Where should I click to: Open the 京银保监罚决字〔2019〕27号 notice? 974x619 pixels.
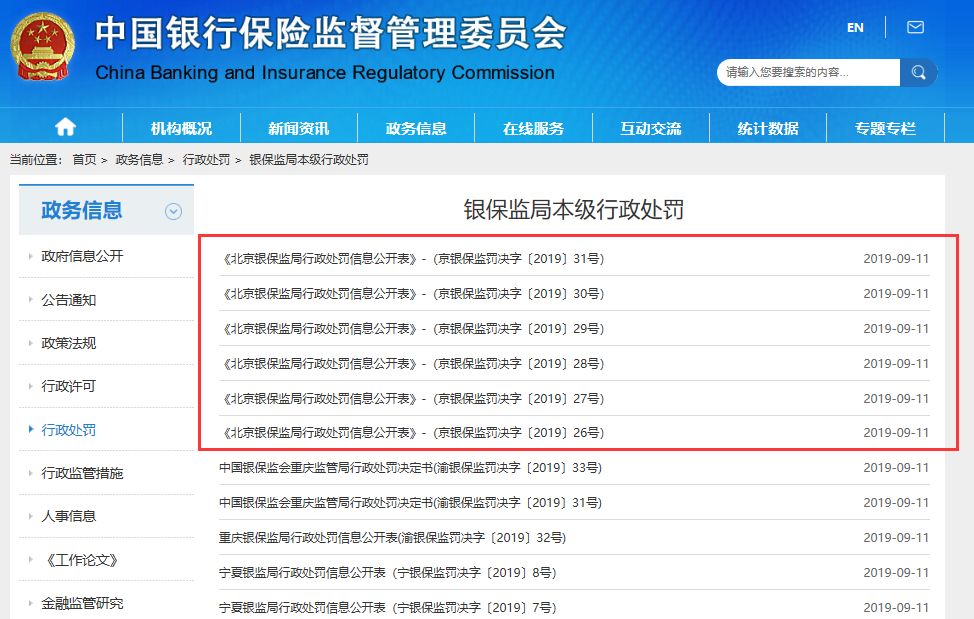click(x=412, y=398)
